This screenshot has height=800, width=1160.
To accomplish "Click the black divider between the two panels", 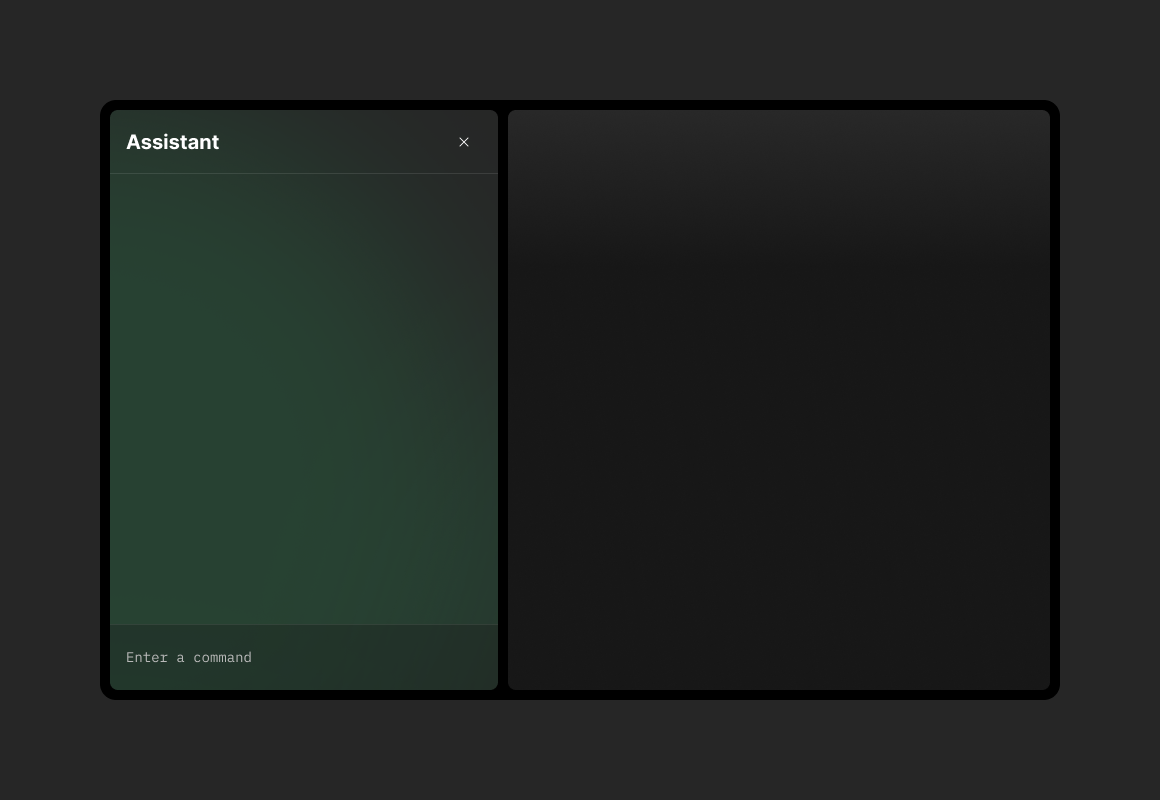I will (x=503, y=400).
